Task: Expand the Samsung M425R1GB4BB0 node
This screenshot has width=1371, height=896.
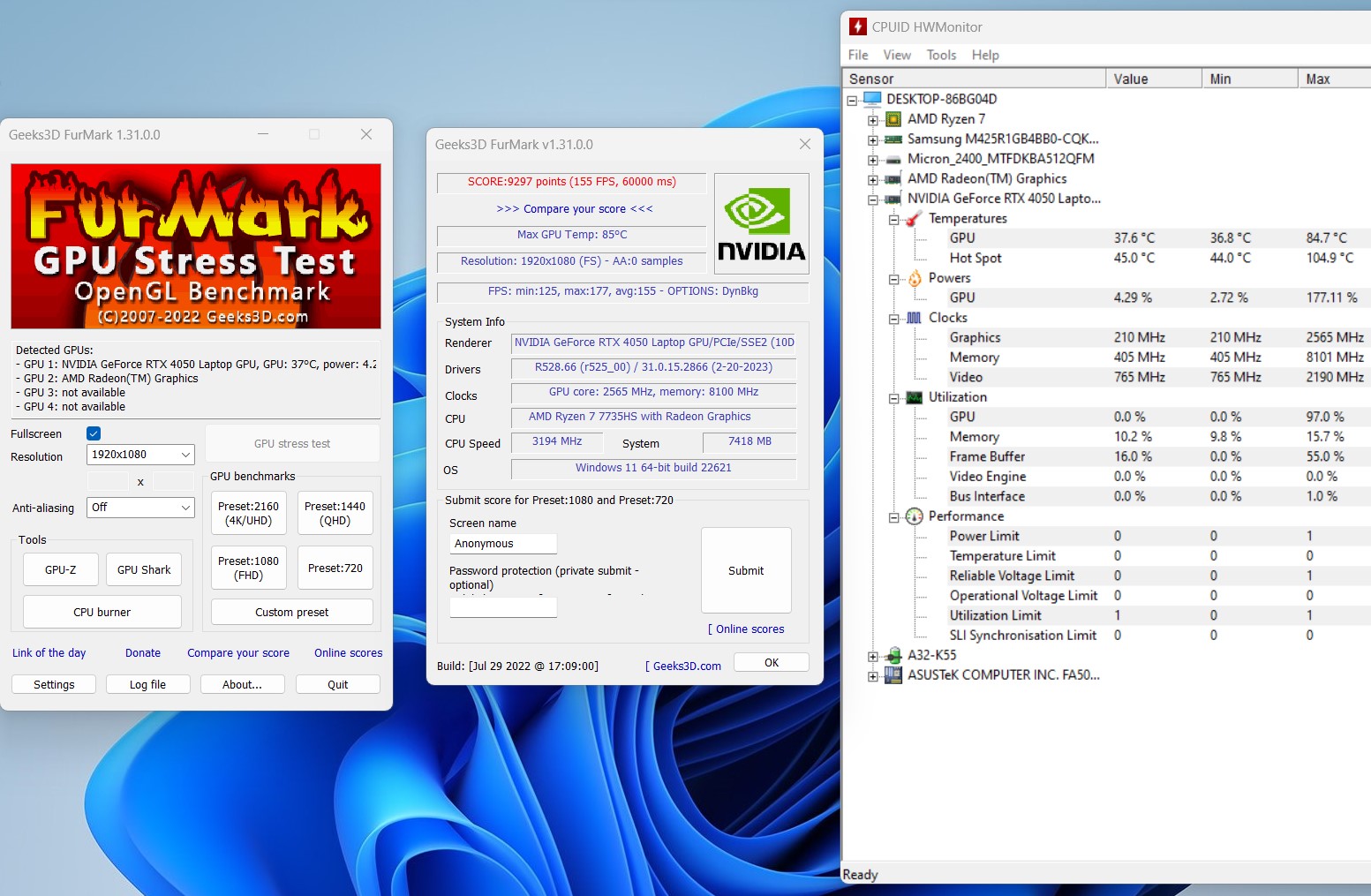Action: tap(872, 139)
